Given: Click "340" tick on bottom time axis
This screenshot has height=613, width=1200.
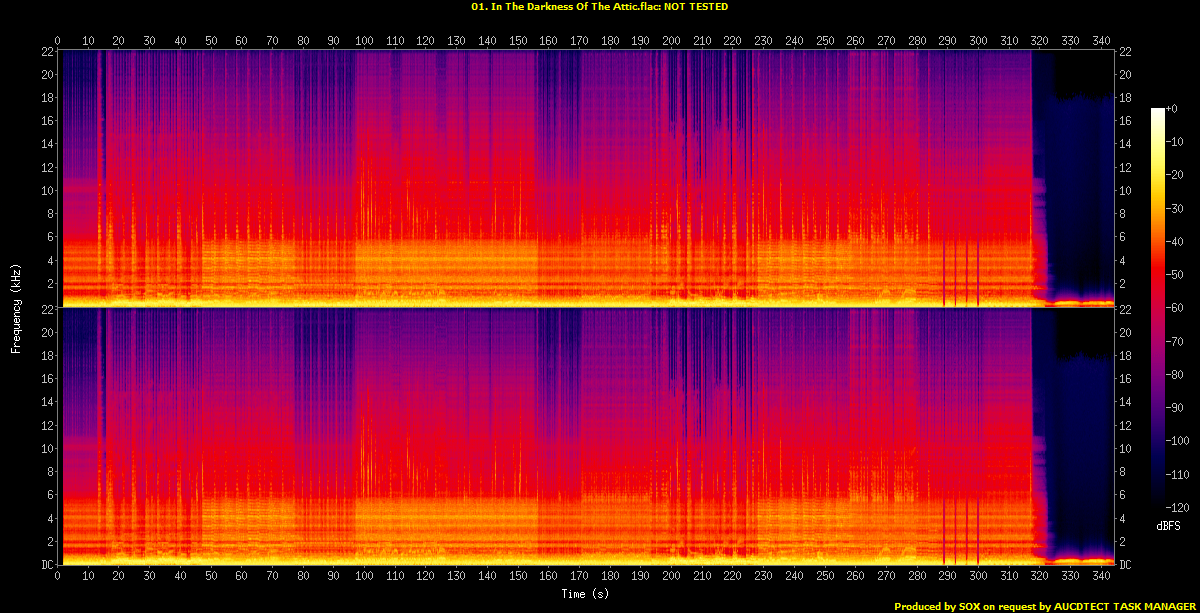Looking at the screenshot, I should [1100, 576].
